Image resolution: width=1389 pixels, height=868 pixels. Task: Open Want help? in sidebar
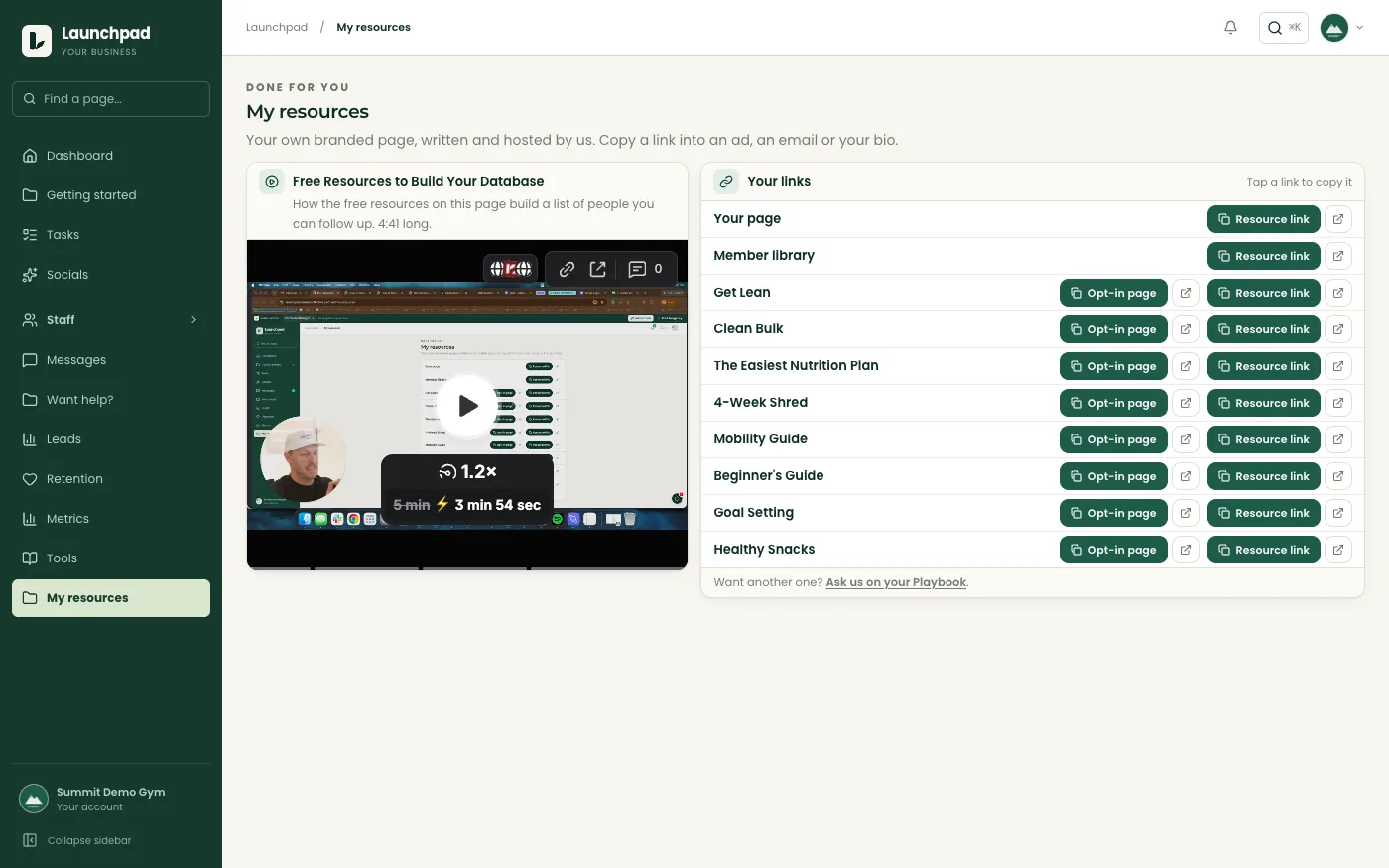(111, 400)
